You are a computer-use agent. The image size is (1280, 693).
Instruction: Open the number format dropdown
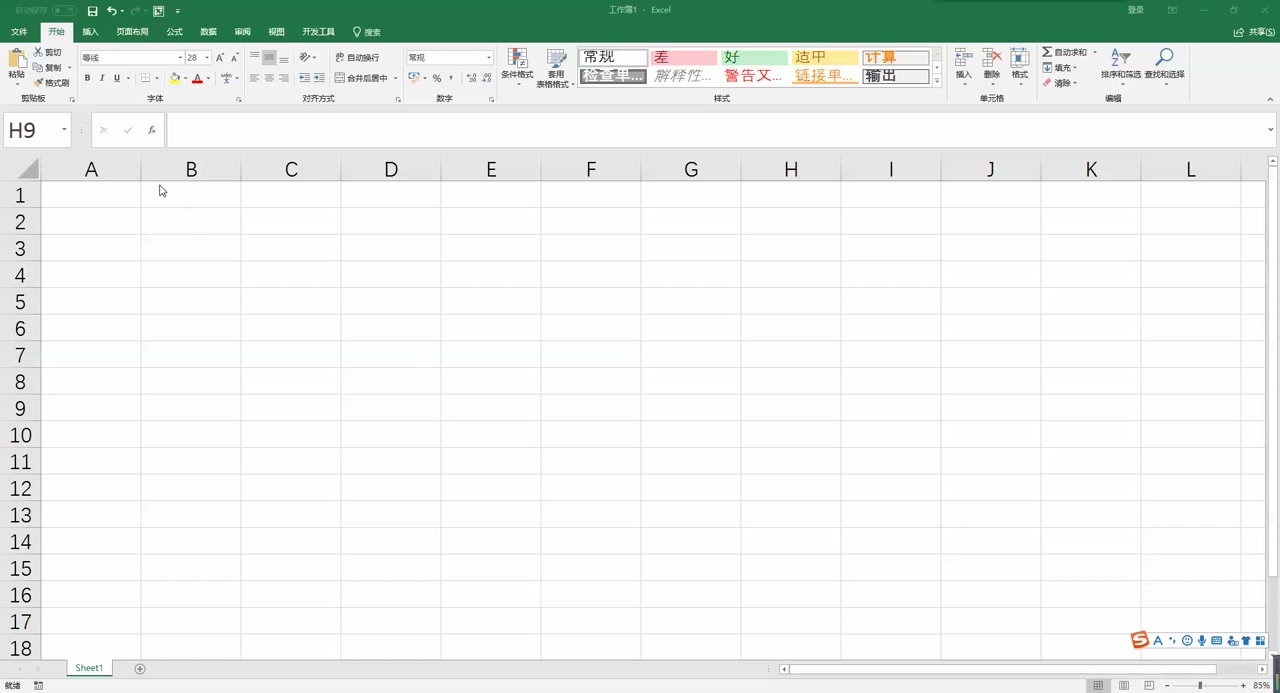click(488, 58)
